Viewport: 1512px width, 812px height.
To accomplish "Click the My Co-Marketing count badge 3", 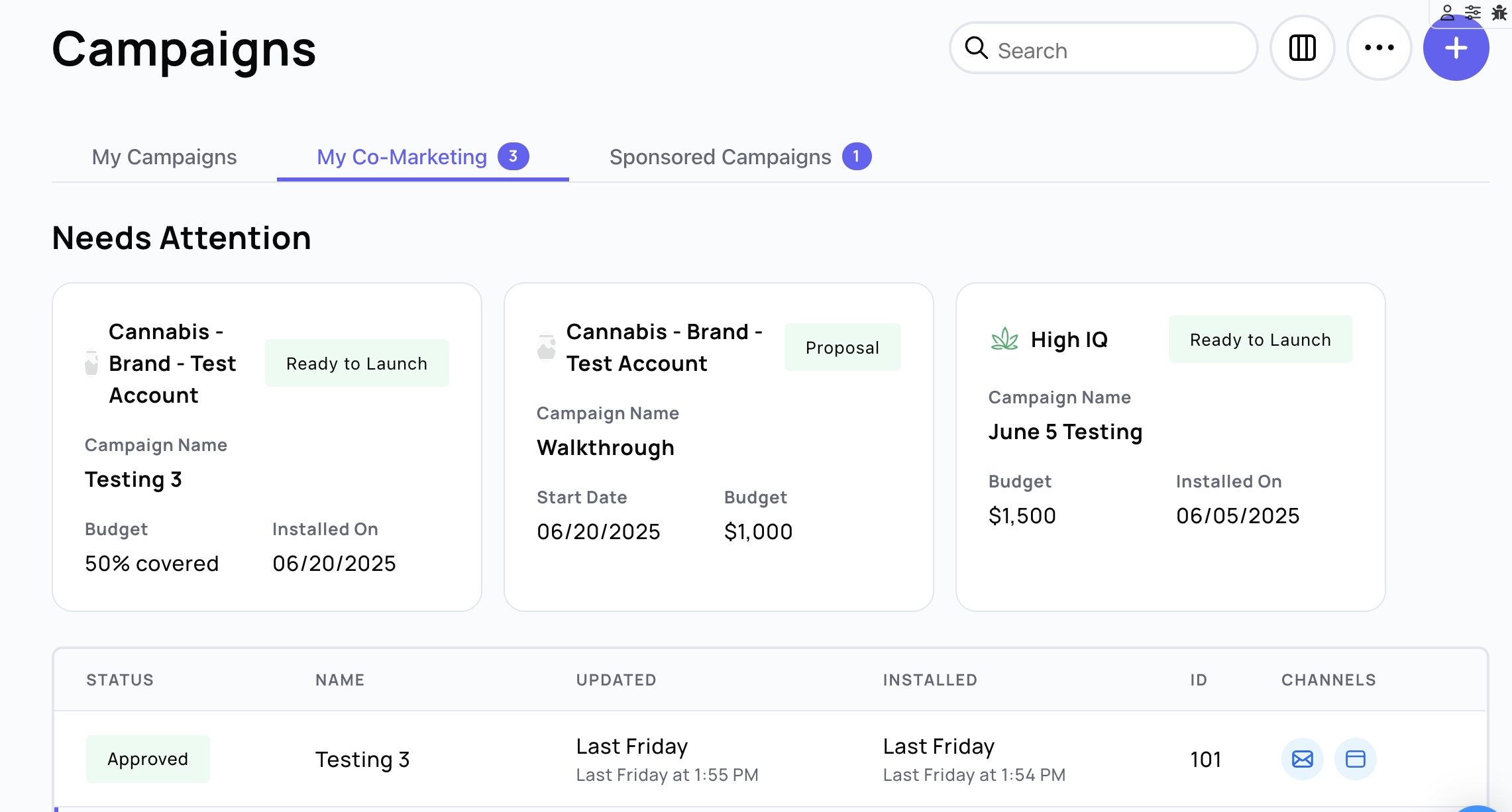I will pyautogui.click(x=513, y=156).
